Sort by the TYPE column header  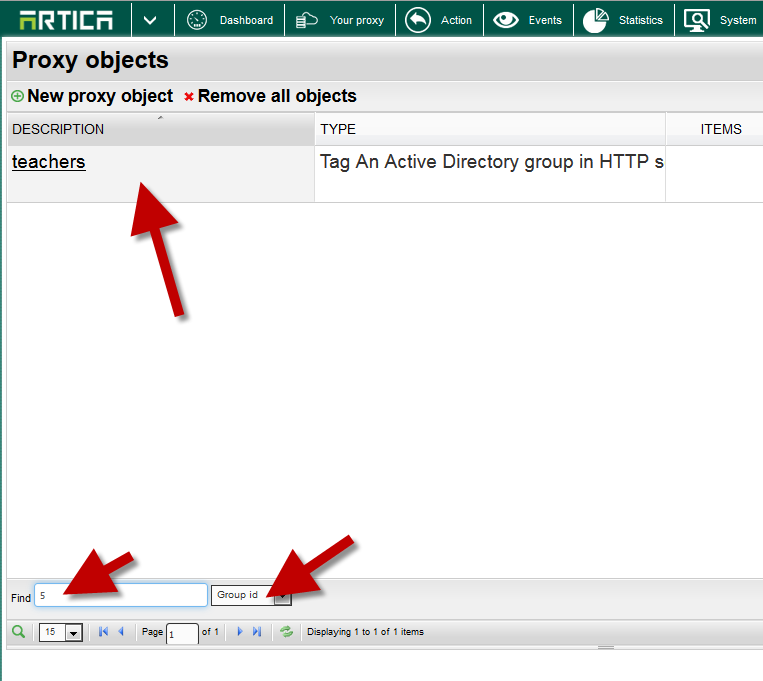pos(490,129)
